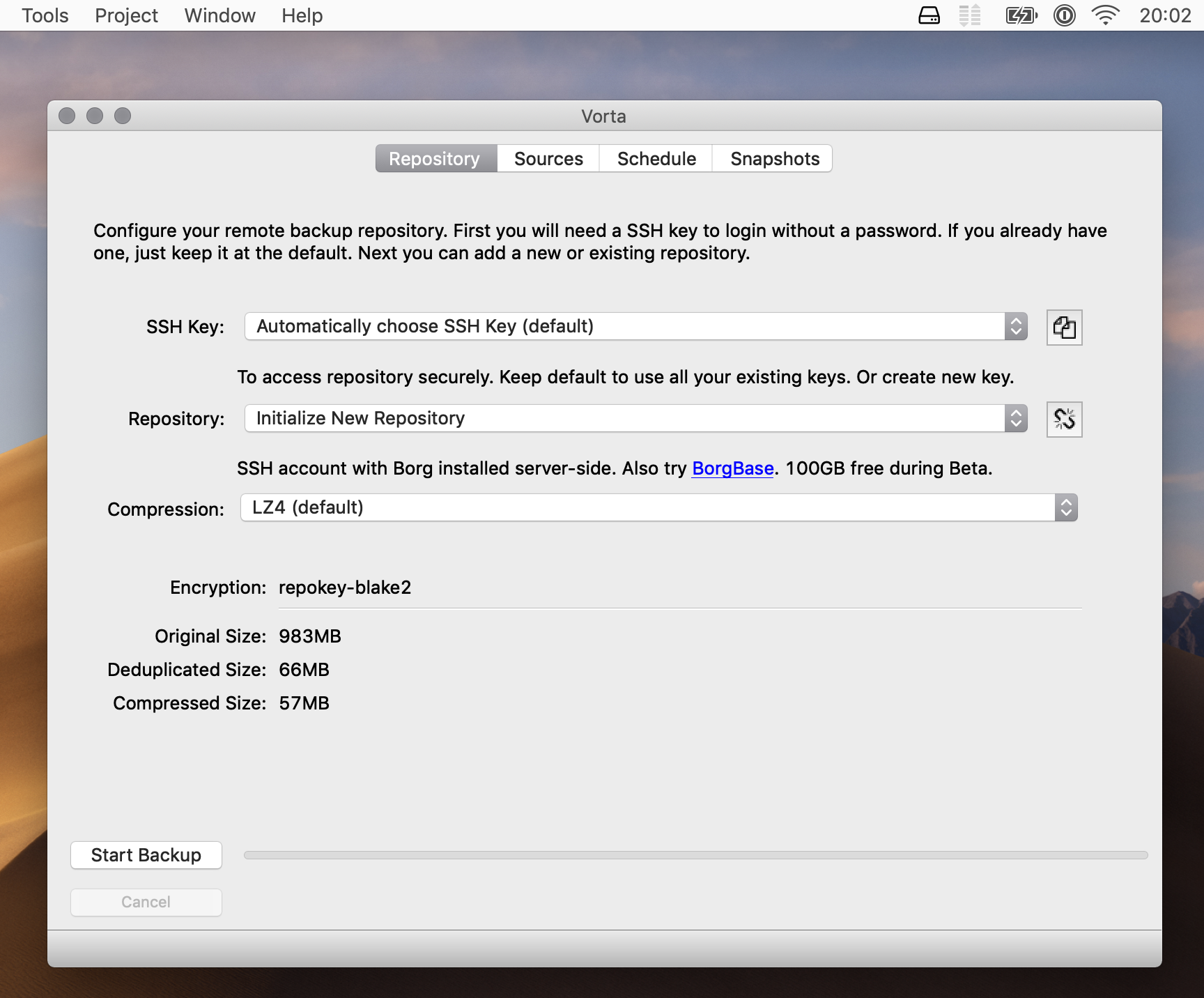This screenshot has width=1204, height=998.
Task: Click the battery charging status icon
Action: click(x=1021, y=15)
